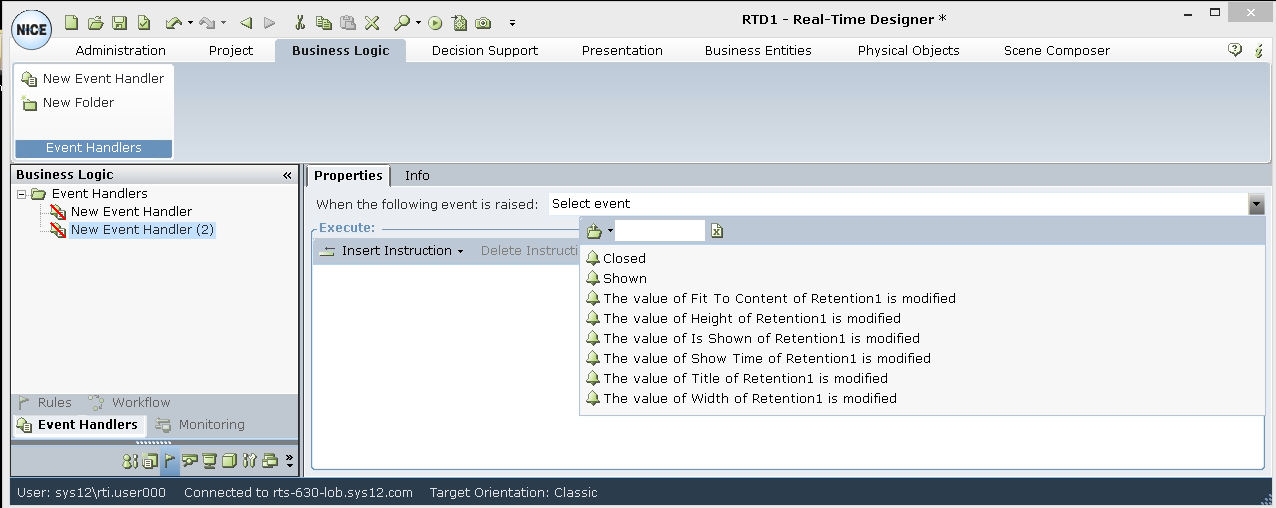This screenshot has width=1276, height=508.
Task: Go to the Presentation tab
Action: (x=622, y=50)
